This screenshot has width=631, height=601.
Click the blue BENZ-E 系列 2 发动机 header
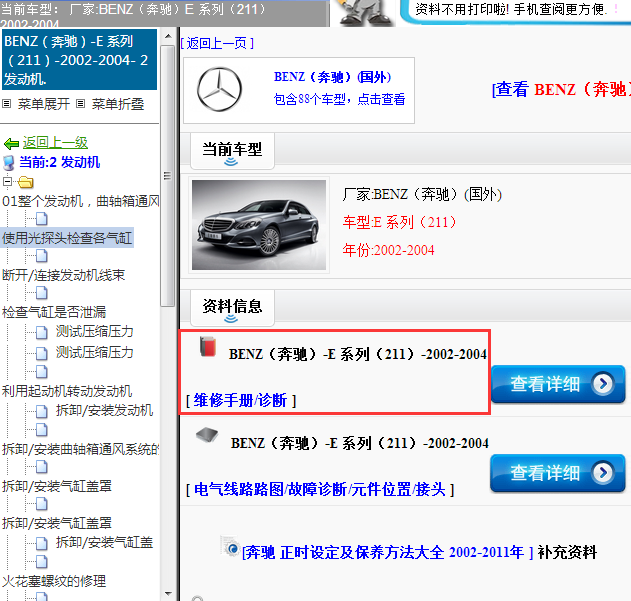pyautogui.click(x=78, y=60)
